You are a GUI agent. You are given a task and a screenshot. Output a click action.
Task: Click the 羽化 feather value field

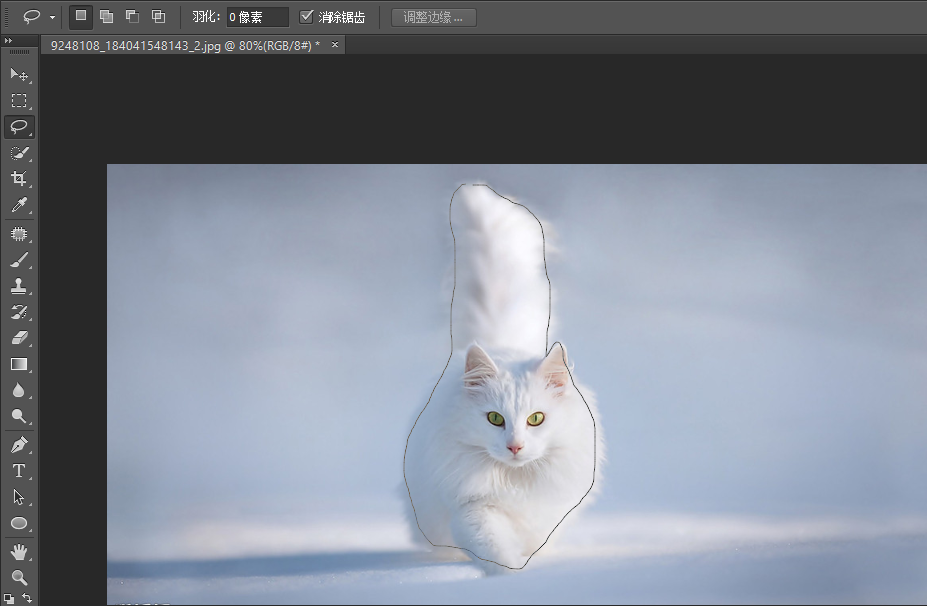pyautogui.click(x=258, y=17)
